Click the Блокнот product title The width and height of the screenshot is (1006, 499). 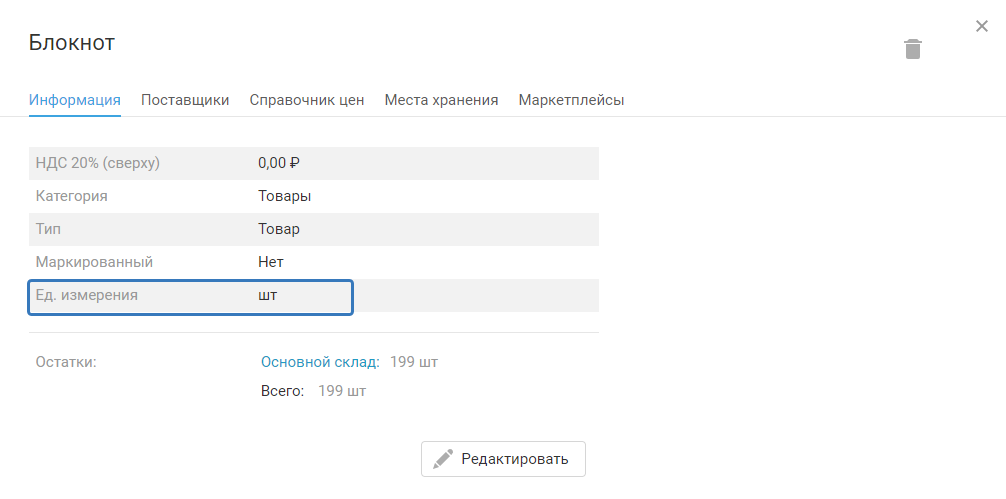tap(72, 42)
